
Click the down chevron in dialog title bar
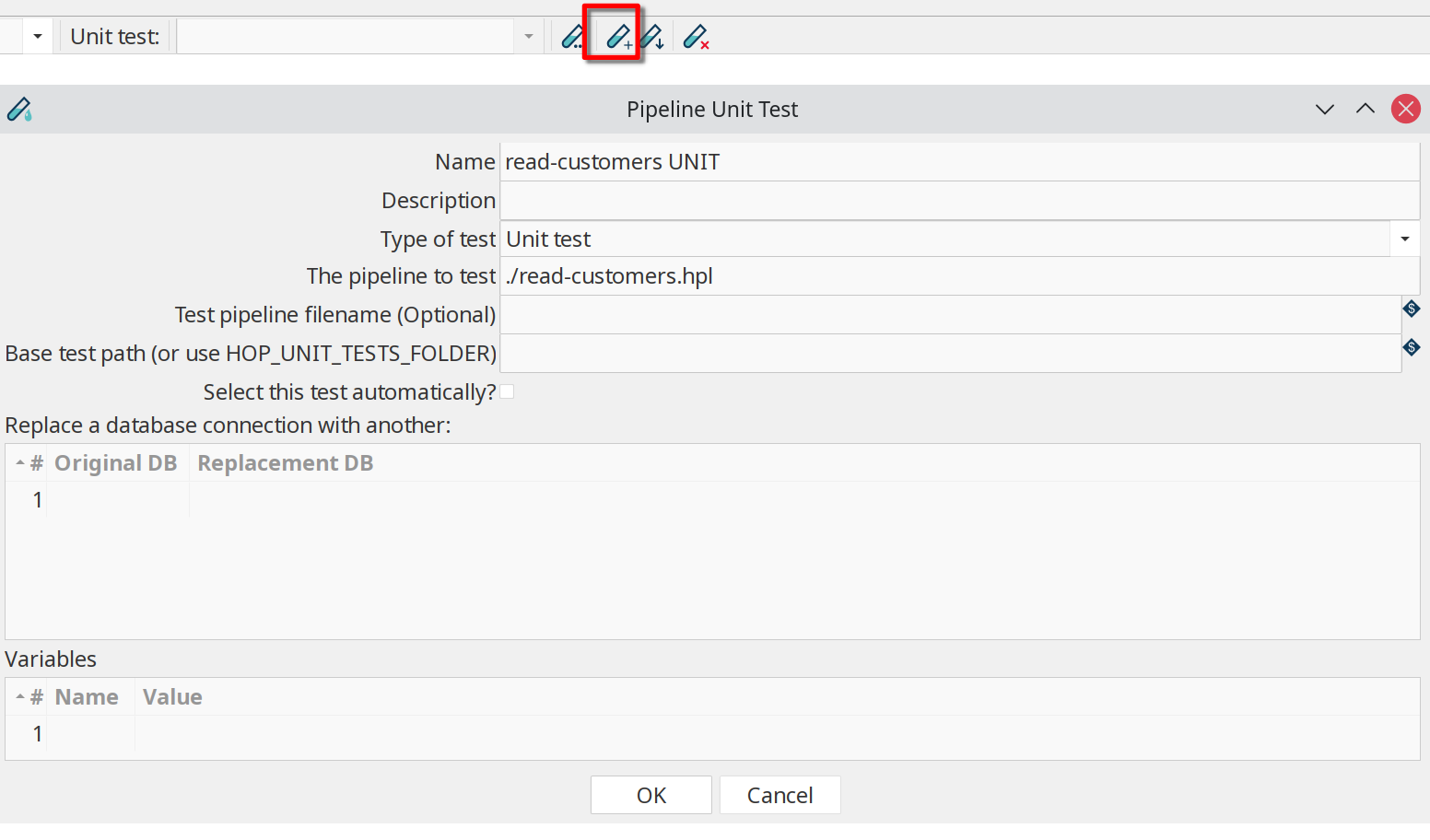(1324, 110)
